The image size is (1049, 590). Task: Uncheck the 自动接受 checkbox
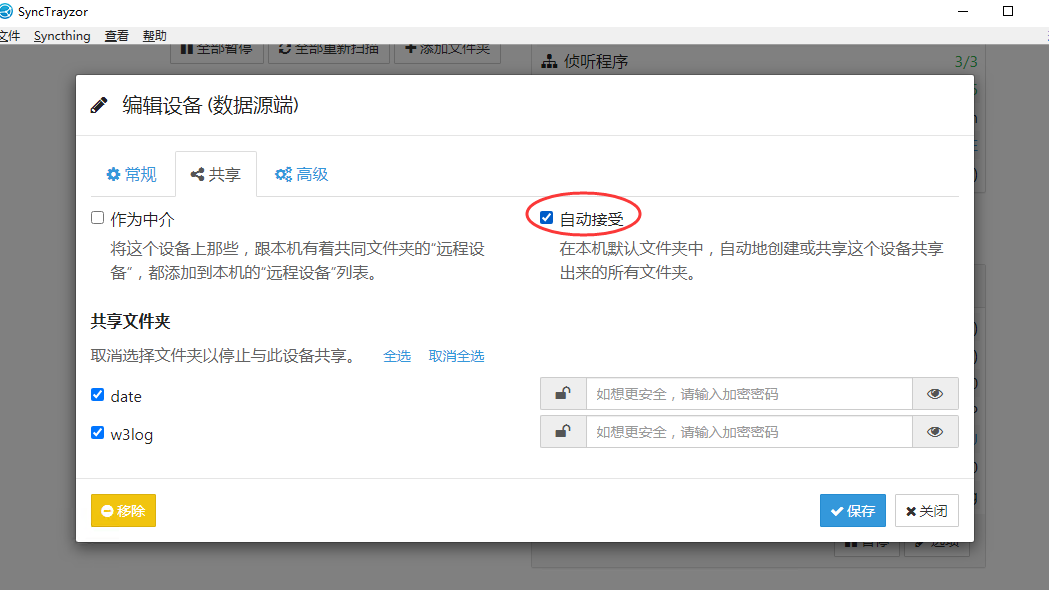(x=546, y=218)
